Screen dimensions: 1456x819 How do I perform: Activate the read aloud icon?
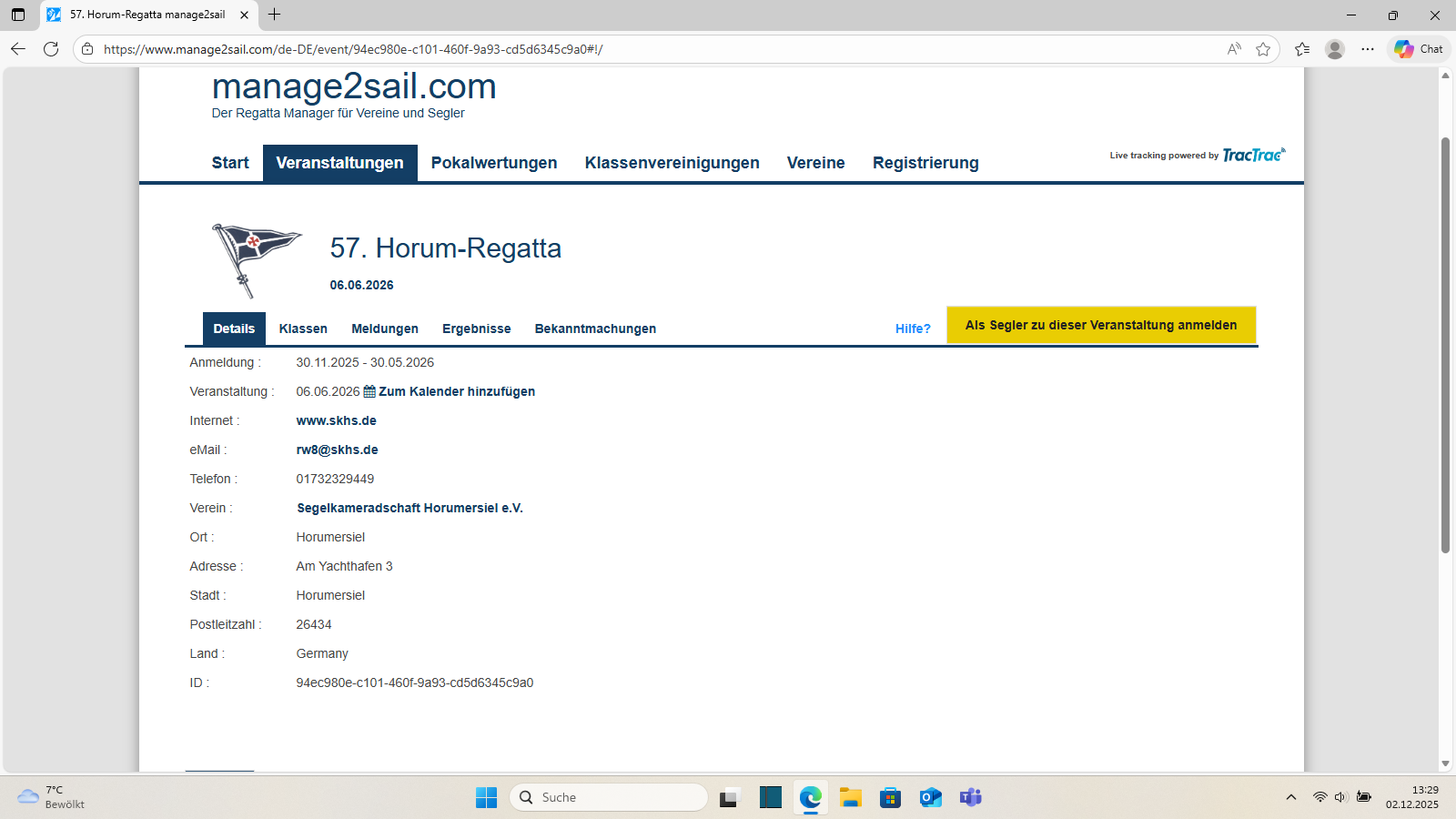point(1234,49)
